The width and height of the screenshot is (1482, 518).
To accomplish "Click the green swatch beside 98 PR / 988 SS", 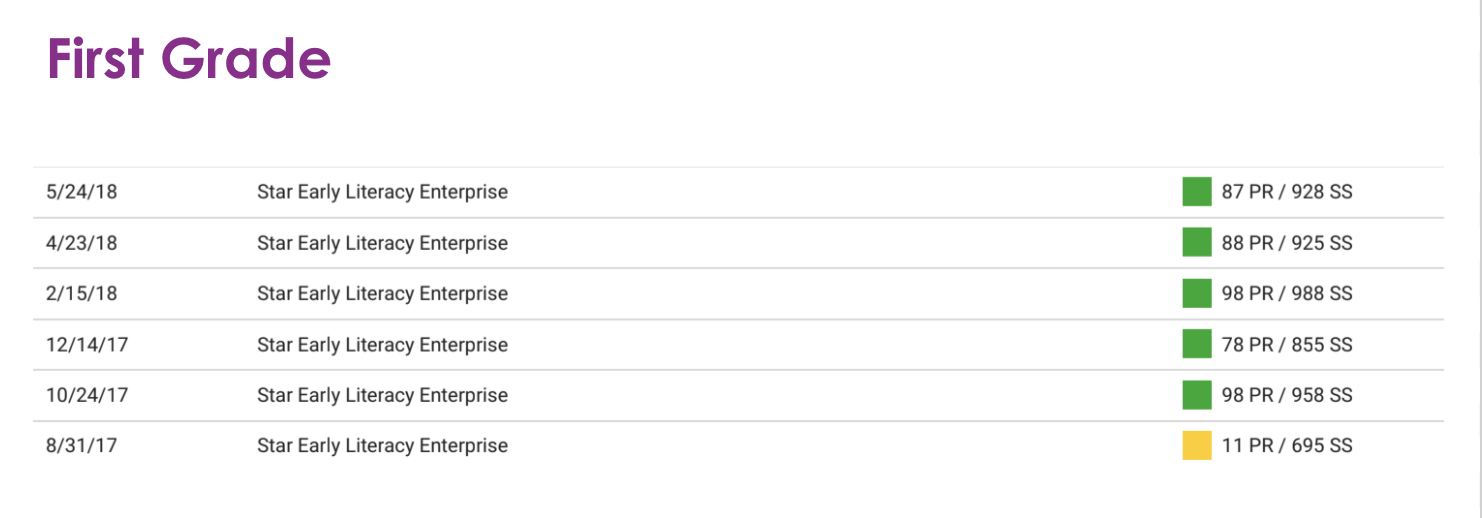I will pyautogui.click(x=1196, y=294).
